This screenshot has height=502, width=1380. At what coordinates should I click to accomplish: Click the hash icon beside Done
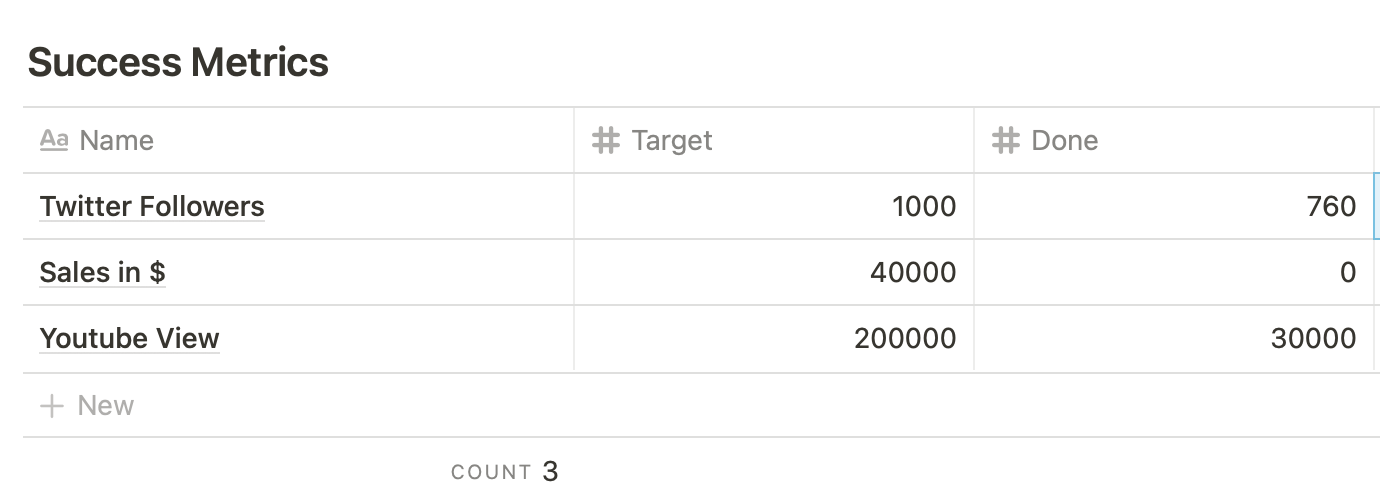[x=1005, y=140]
